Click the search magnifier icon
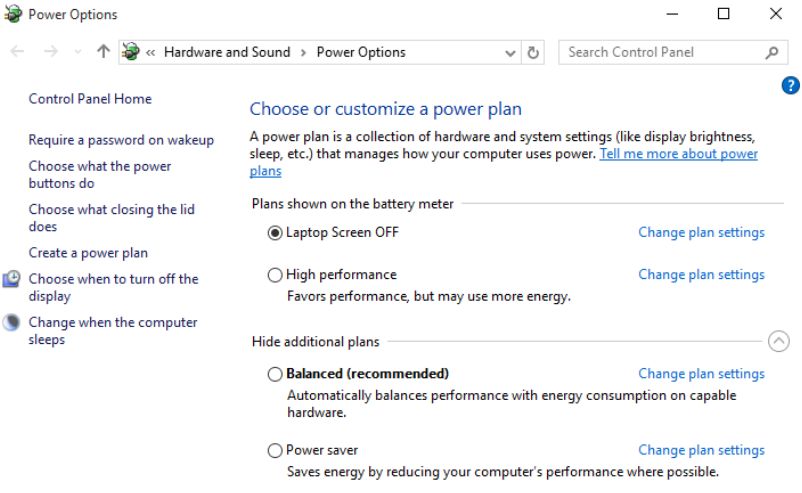The image size is (802, 493). (x=772, y=52)
